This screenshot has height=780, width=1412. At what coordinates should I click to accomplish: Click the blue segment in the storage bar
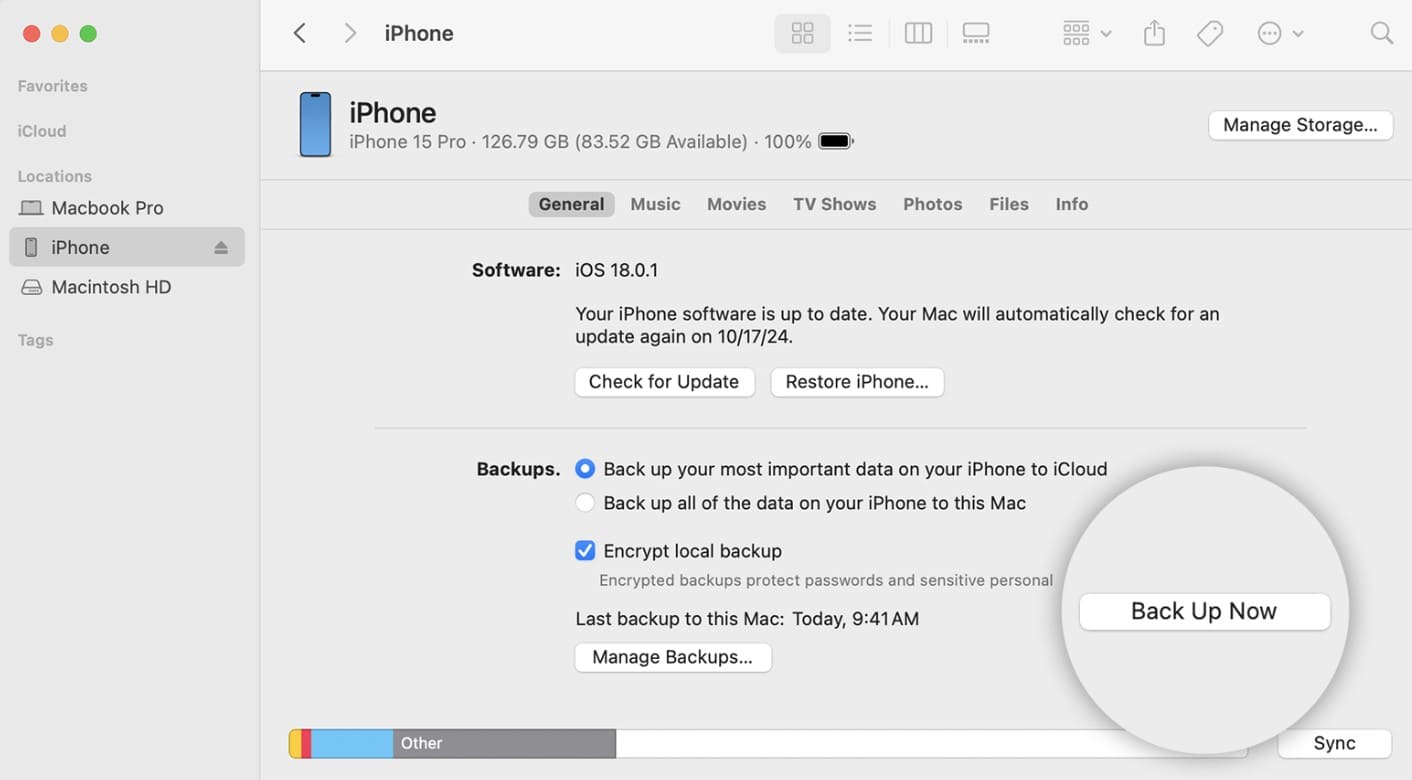(352, 743)
